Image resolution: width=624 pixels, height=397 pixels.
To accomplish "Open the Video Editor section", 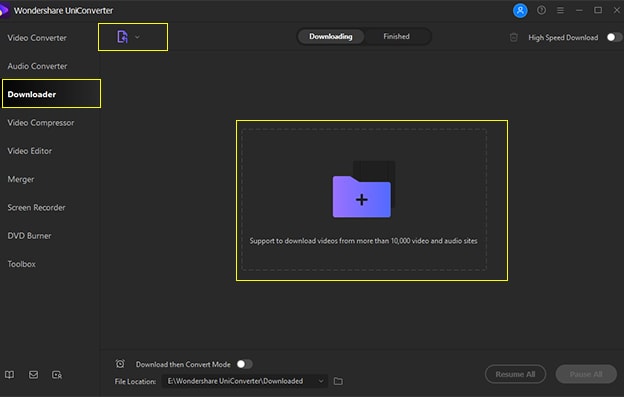I will 29,151.
